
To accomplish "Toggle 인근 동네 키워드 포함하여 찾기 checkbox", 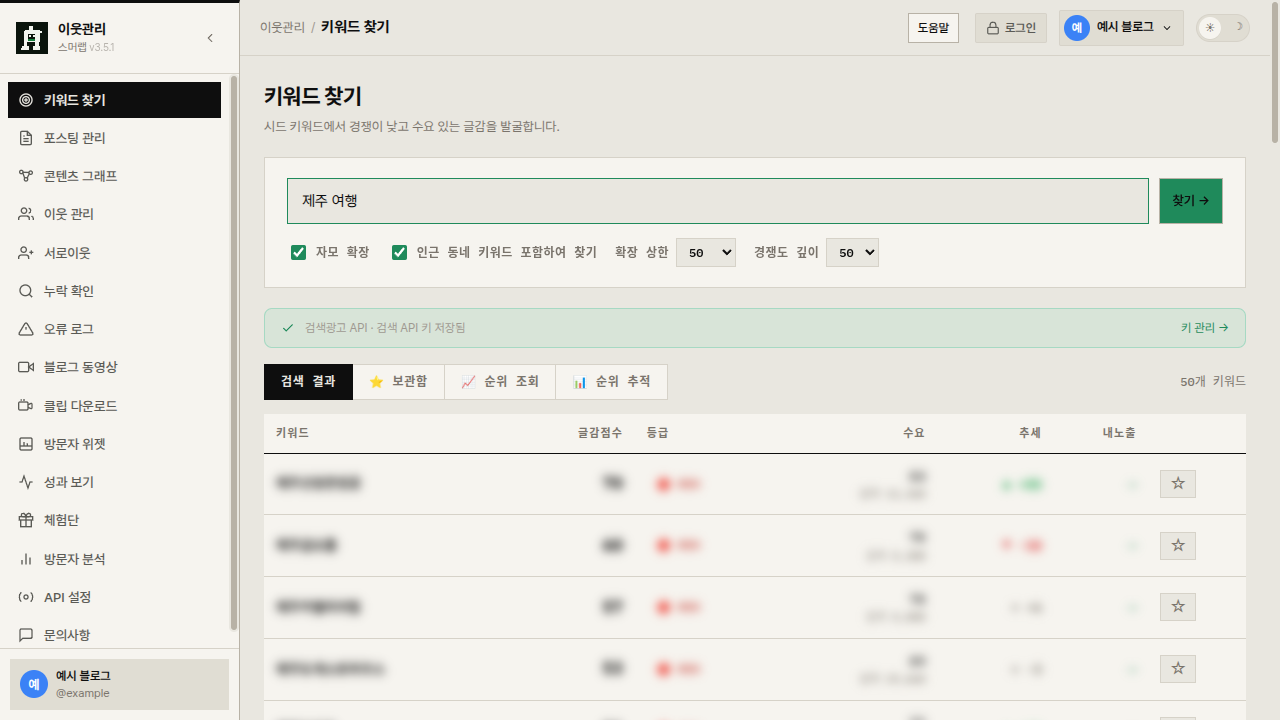I will click(400, 253).
